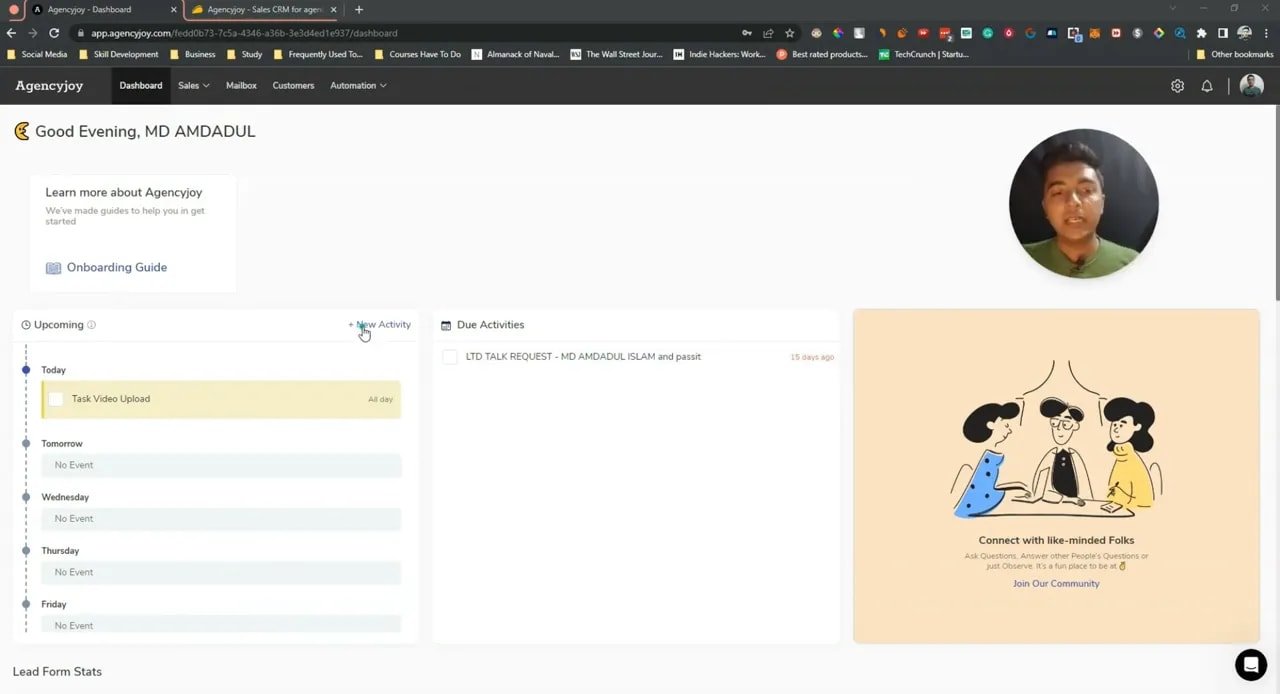Screen dimensions: 1280x694
Task: Open the Grammarly extension icon
Action: pos(986,33)
